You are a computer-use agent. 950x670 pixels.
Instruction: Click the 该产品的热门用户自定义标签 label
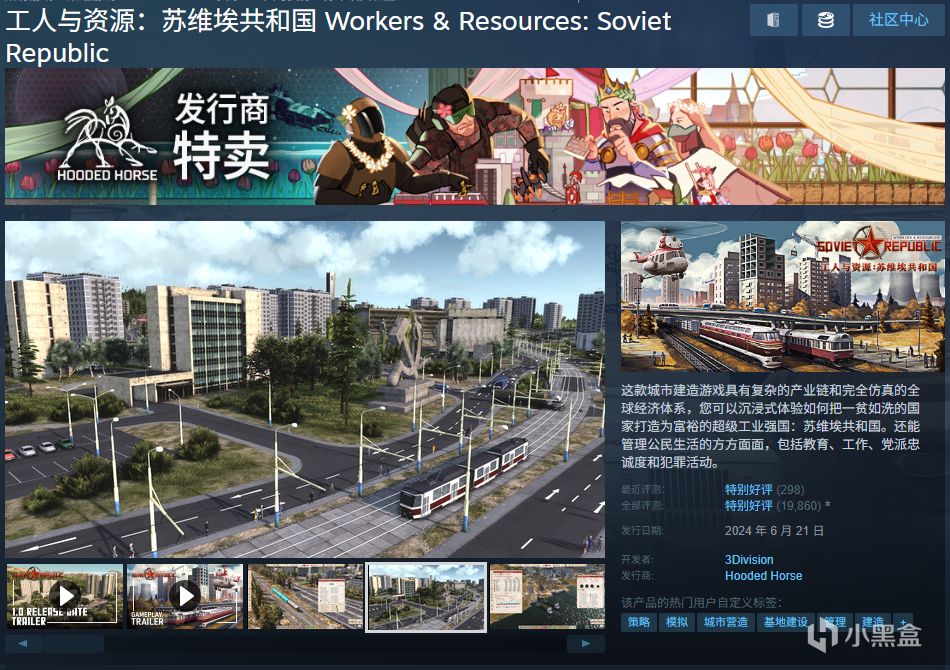[x=702, y=602]
